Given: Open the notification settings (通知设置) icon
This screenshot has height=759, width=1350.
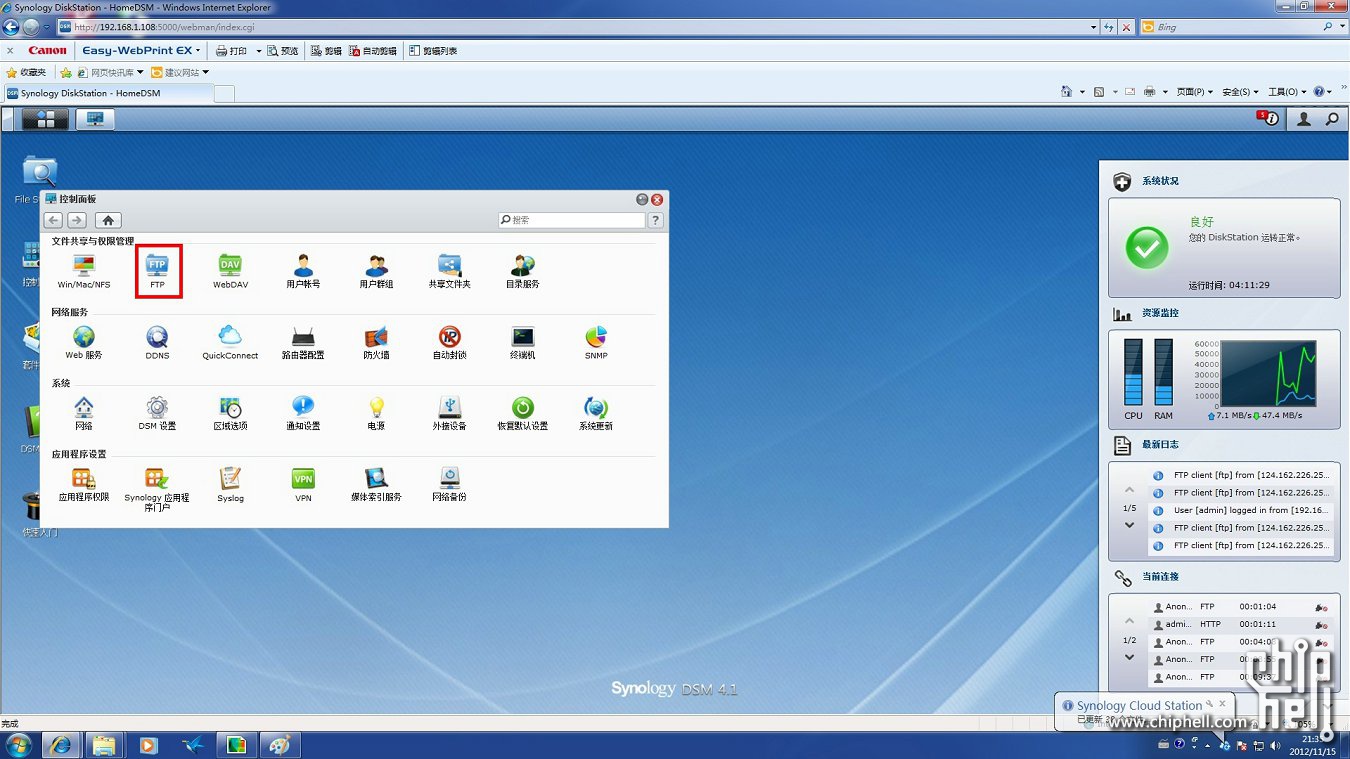Looking at the screenshot, I should click(303, 413).
